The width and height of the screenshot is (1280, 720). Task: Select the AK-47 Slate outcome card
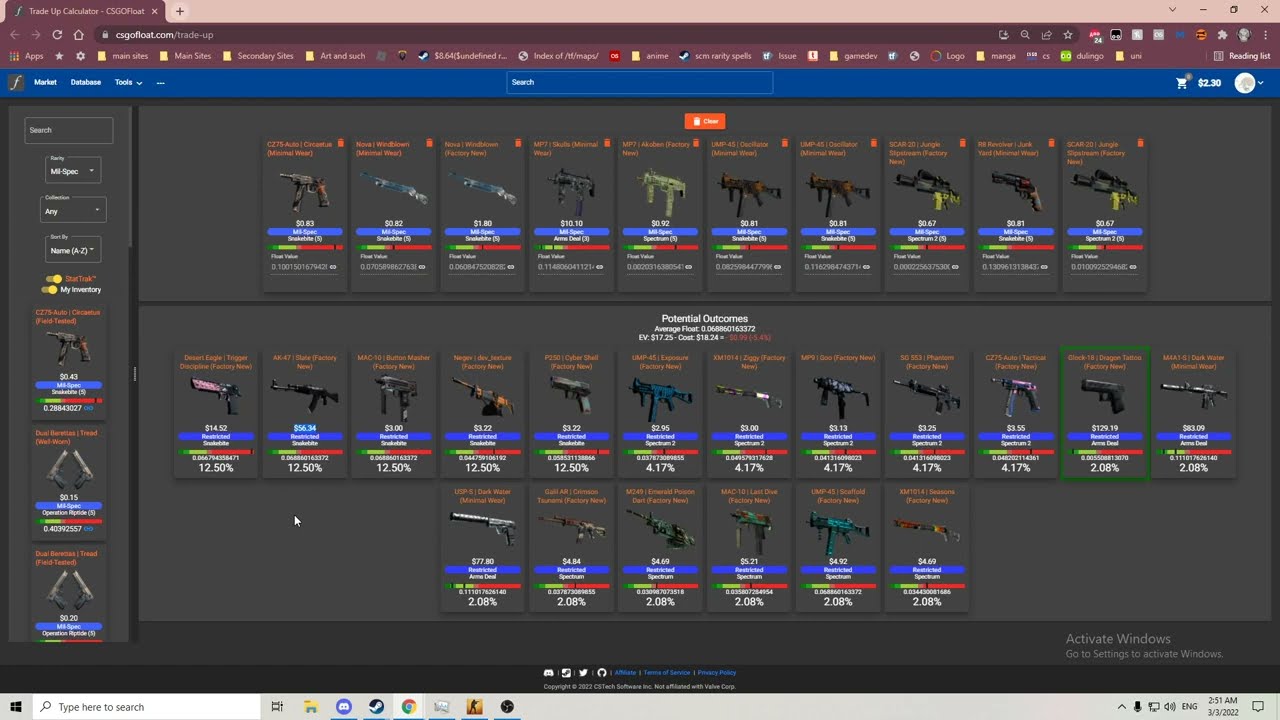click(305, 414)
